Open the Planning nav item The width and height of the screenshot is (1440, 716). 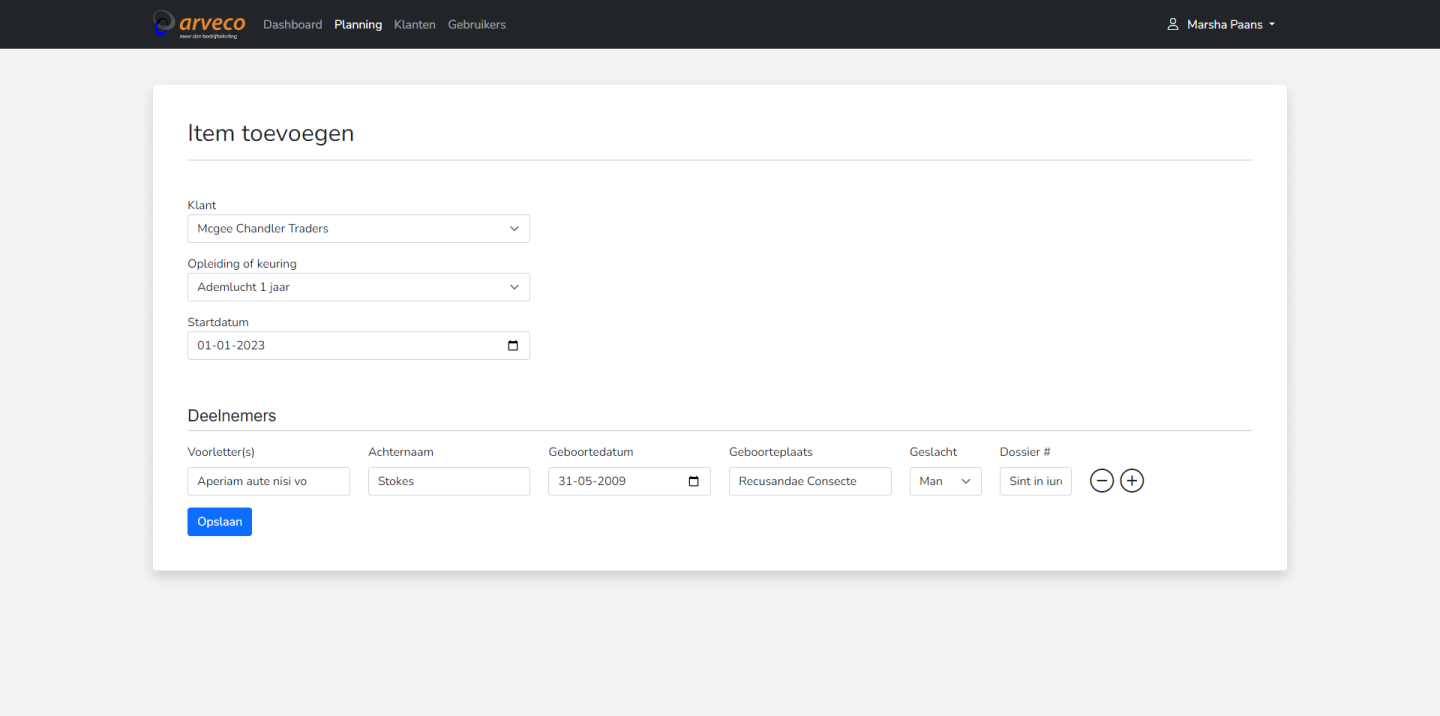[358, 25]
